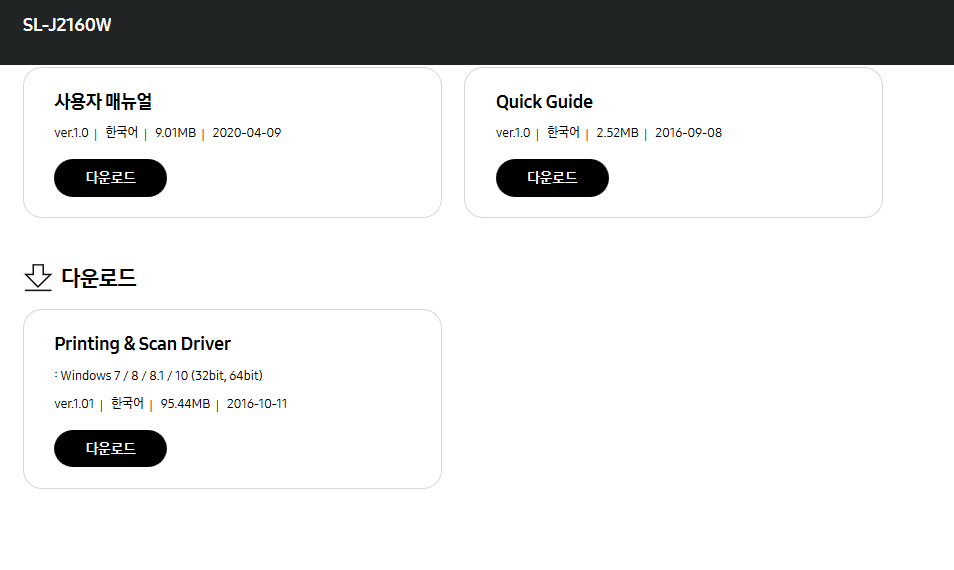Viewport: 954px width, 570px height.
Task: Select the SL-J2160W model title
Action: 67,25
